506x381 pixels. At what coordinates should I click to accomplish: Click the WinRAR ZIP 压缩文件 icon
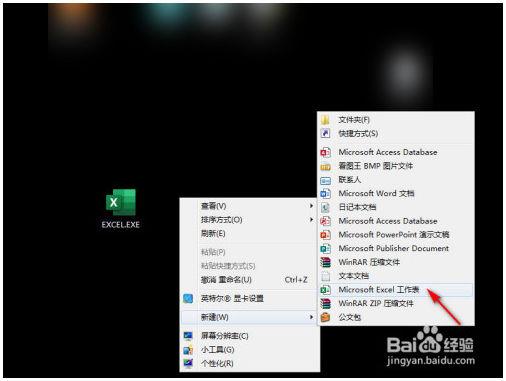pos(325,304)
